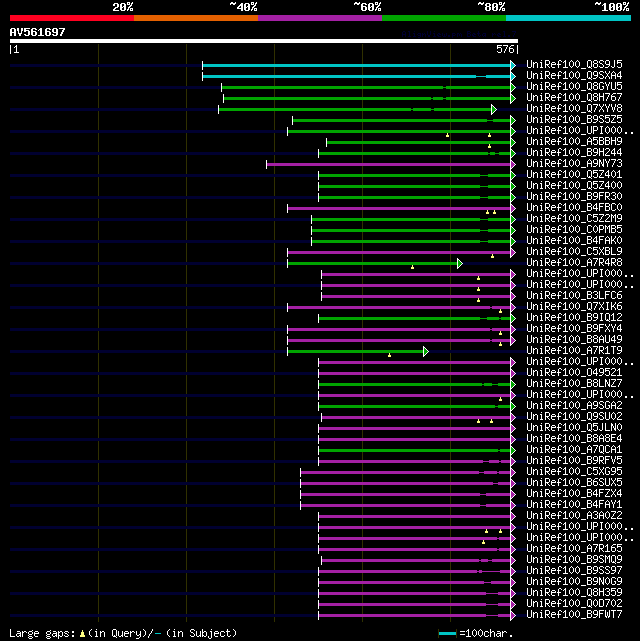Click the UniRef100_Q7XIK6 hit name
Viewport: 640px width, 641px height.
574,307
